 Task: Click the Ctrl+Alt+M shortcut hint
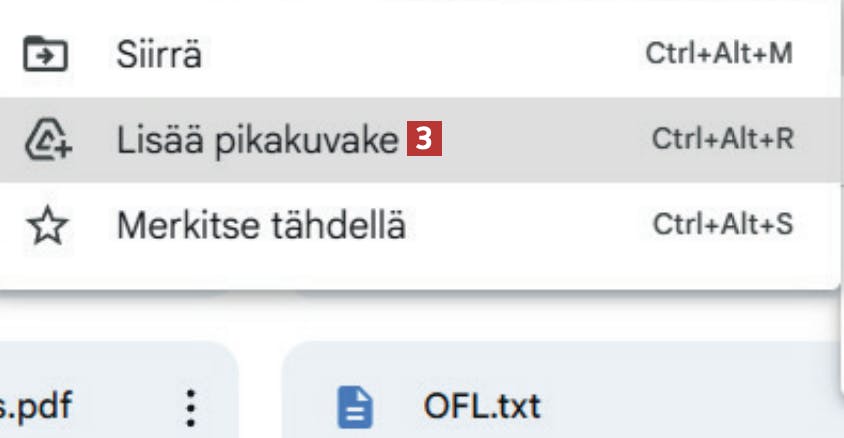(719, 54)
